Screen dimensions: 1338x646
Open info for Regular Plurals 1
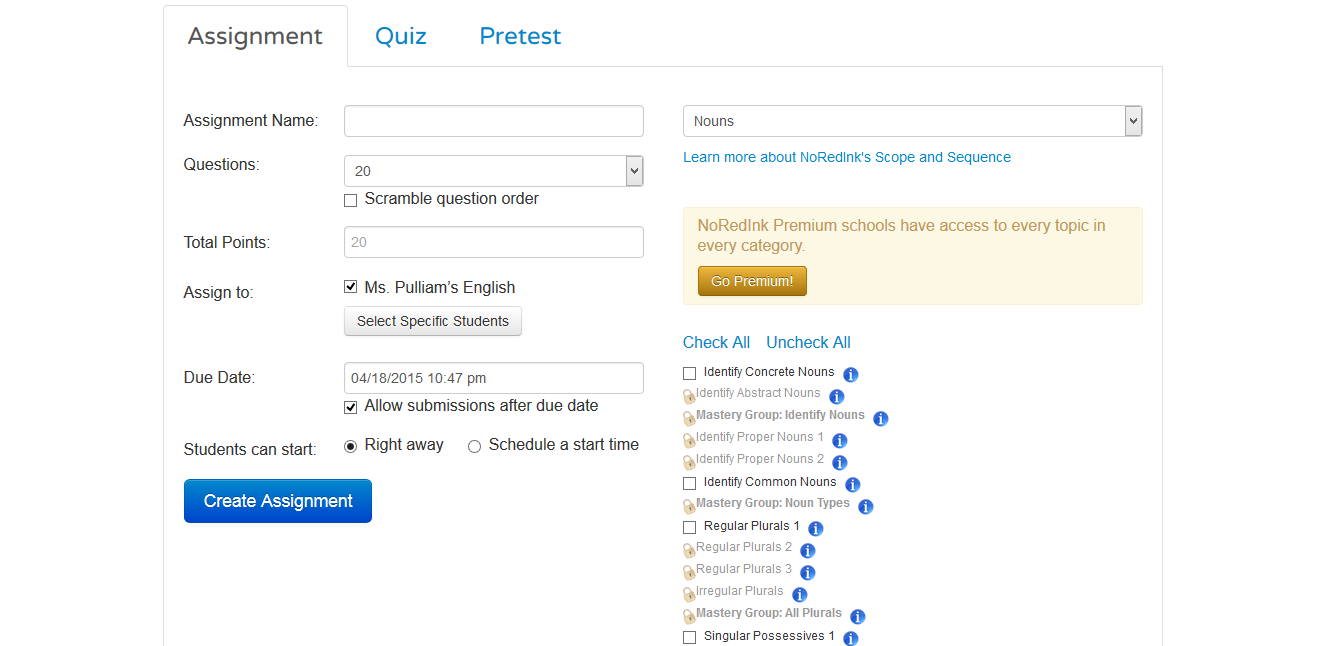pyautogui.click(x=815, y=528)
